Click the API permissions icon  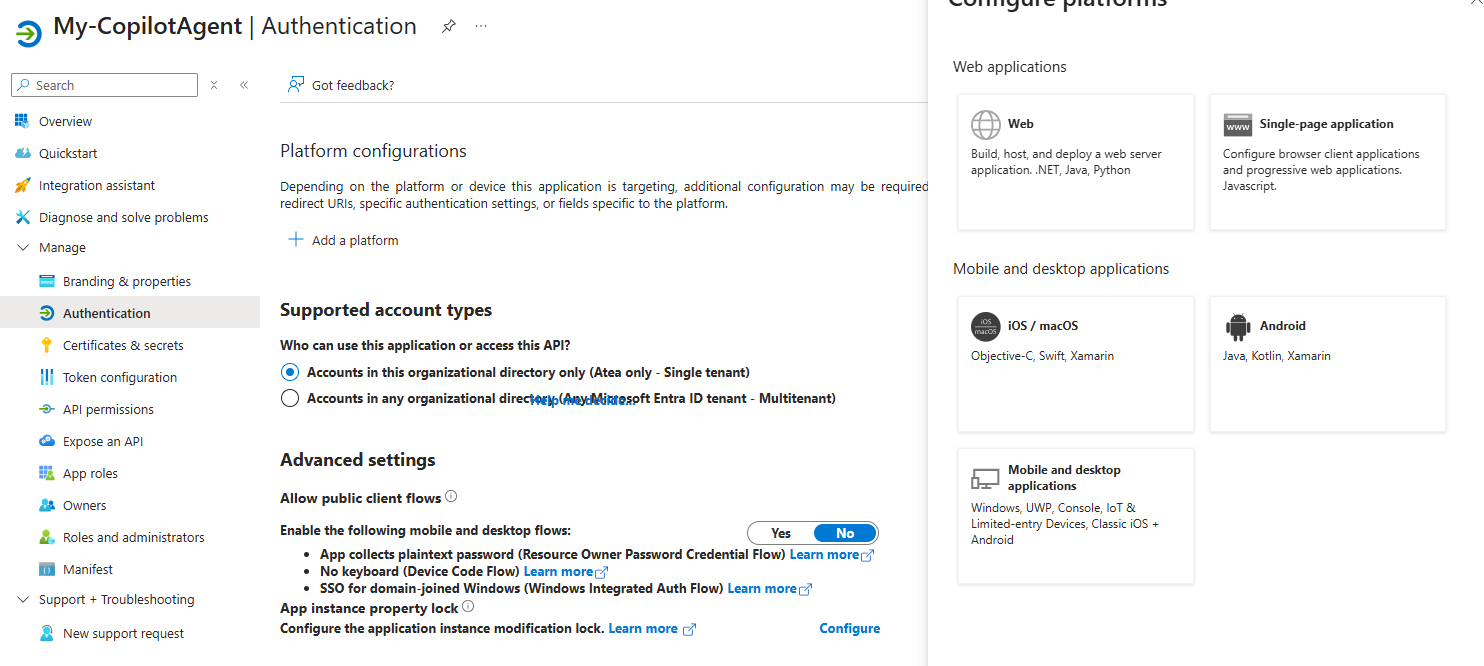(46, 409)
